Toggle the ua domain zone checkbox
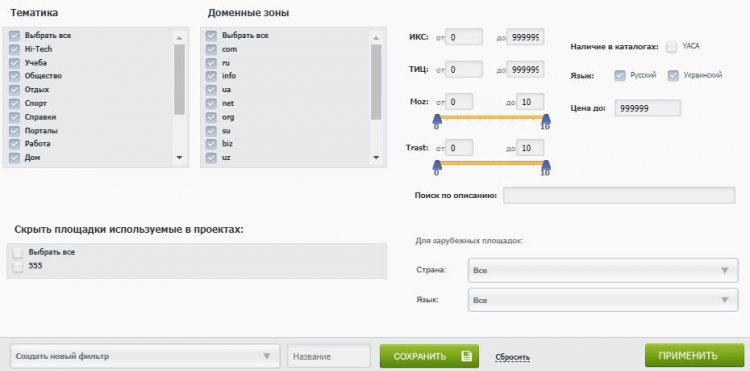The image size is (750, 371). tap(211, 90)
